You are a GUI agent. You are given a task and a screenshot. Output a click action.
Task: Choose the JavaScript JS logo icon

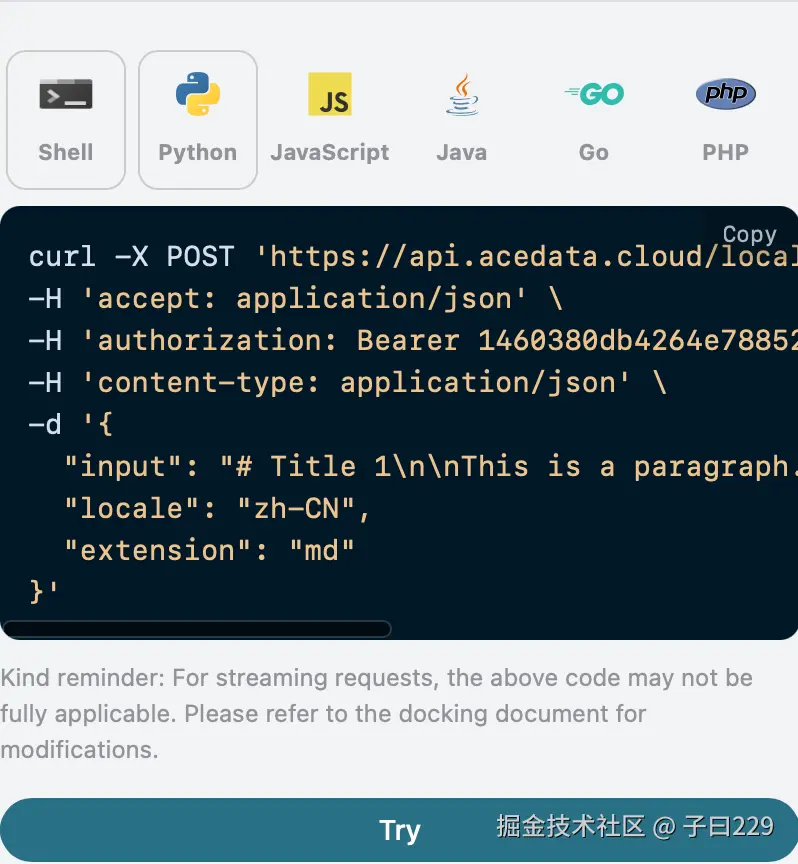(330, 94)
